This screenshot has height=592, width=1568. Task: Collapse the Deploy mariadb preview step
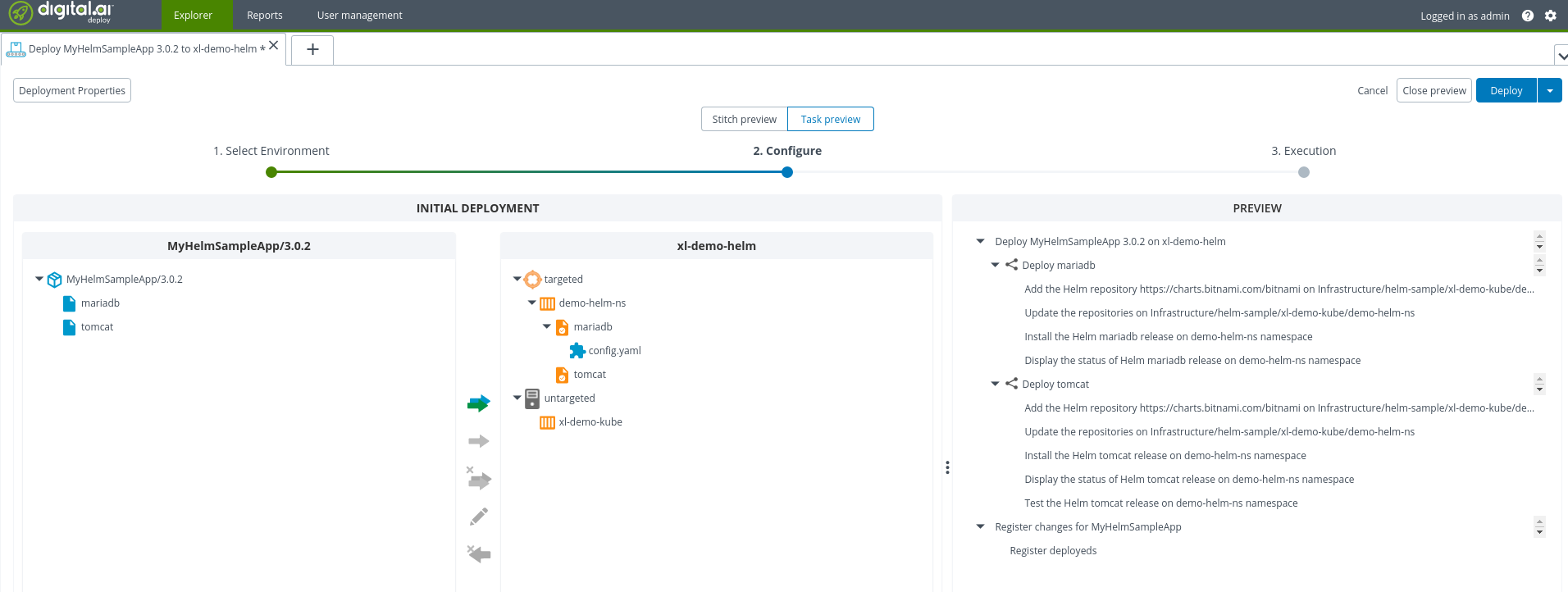tap(995, 265)
